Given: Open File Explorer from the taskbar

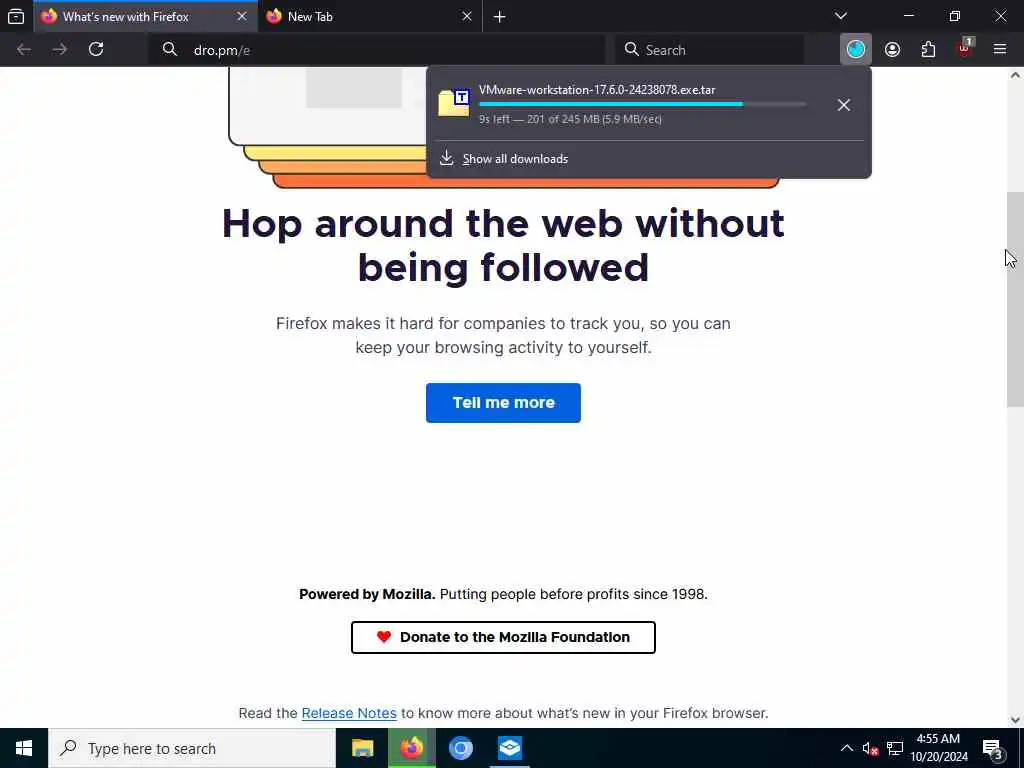Looking at the screenshot, I should coord(362,748).
